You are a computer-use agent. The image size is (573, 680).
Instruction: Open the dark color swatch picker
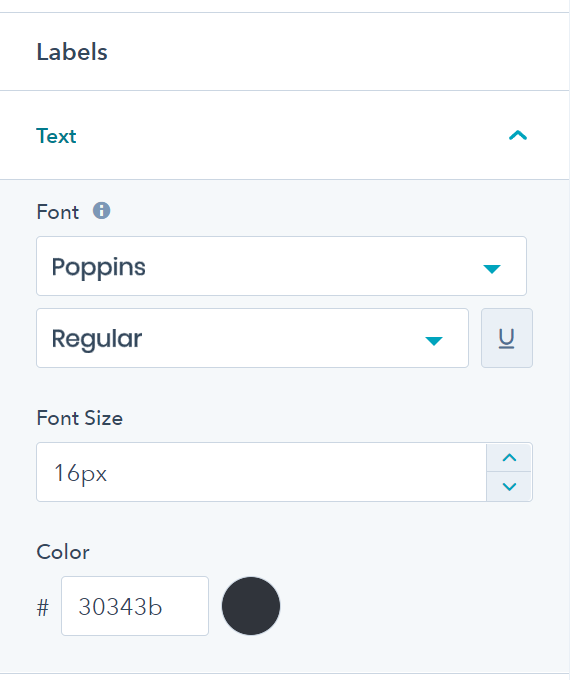click(251, 606)
